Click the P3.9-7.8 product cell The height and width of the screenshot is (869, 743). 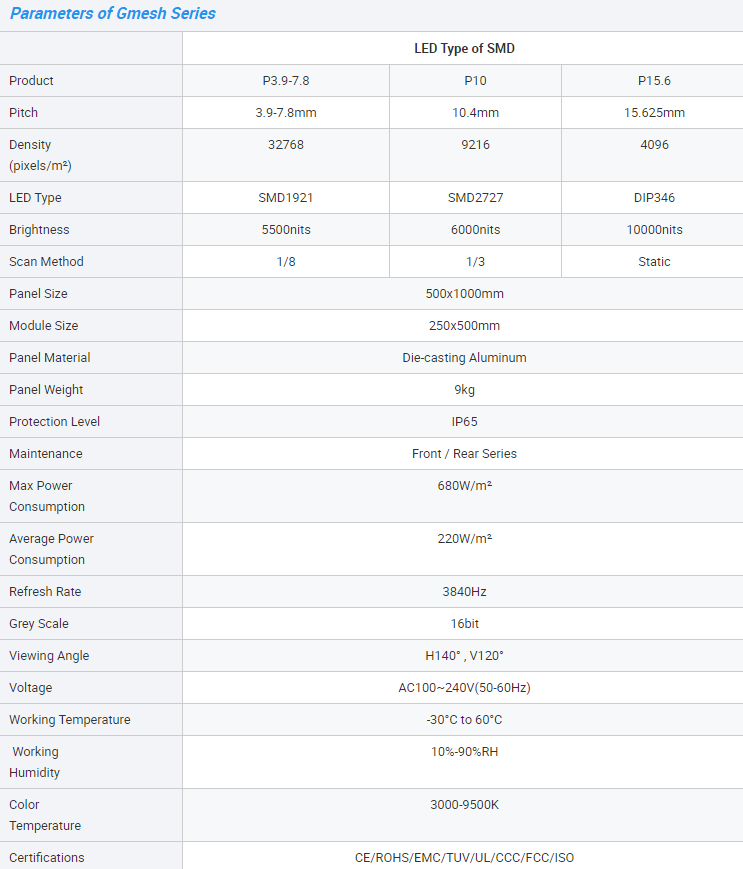pyautogui.click(x=286, y=81)
